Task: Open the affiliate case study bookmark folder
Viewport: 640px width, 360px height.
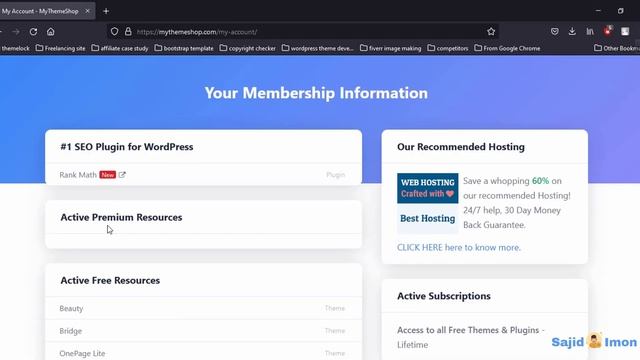Action: point(120,48)
